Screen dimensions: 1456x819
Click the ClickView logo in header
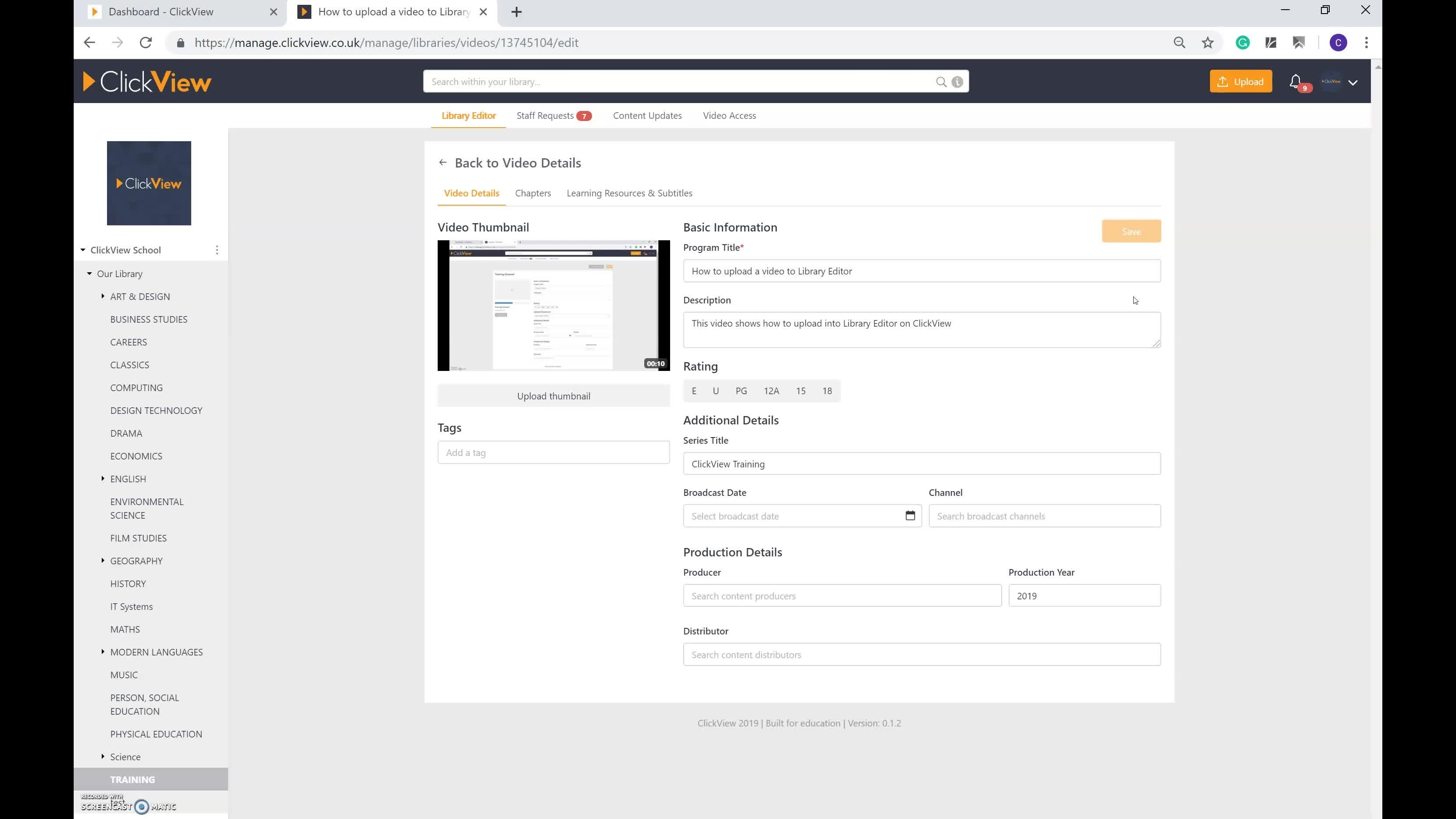[x=147, y=82]
